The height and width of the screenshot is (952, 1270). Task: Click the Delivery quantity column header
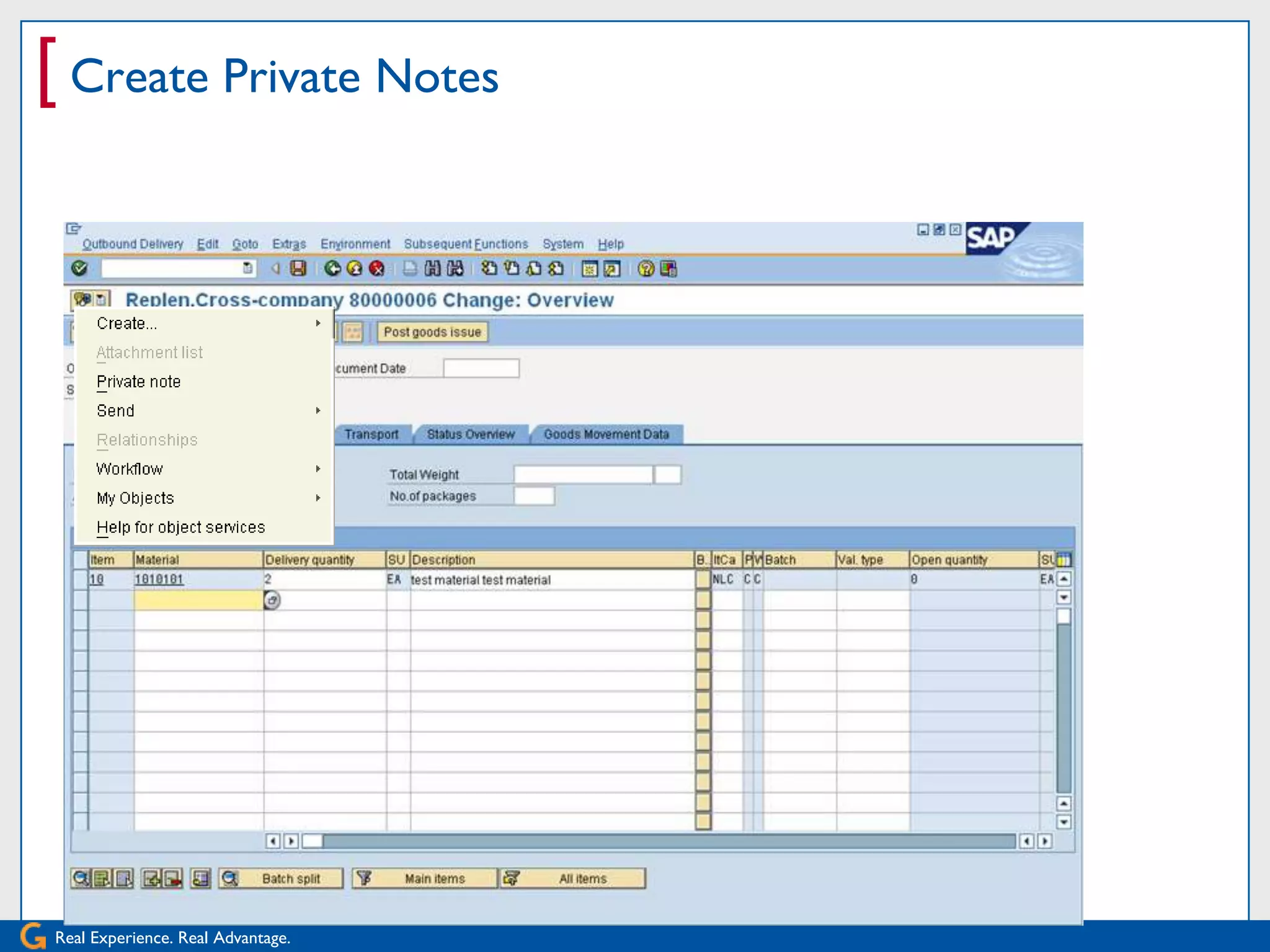[324, 560]
